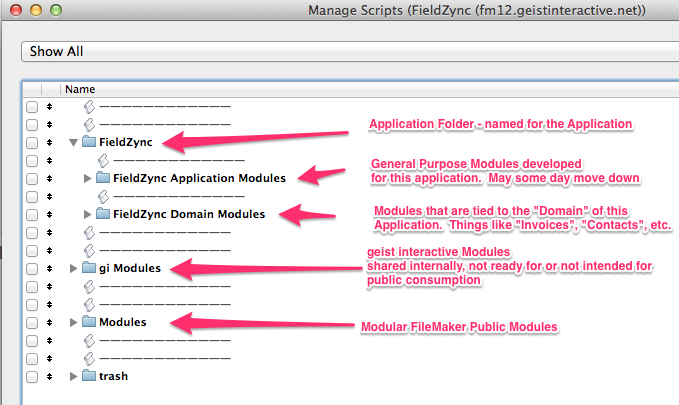Tick checkbox for FieldZync Domain Modules

(32, 214)
